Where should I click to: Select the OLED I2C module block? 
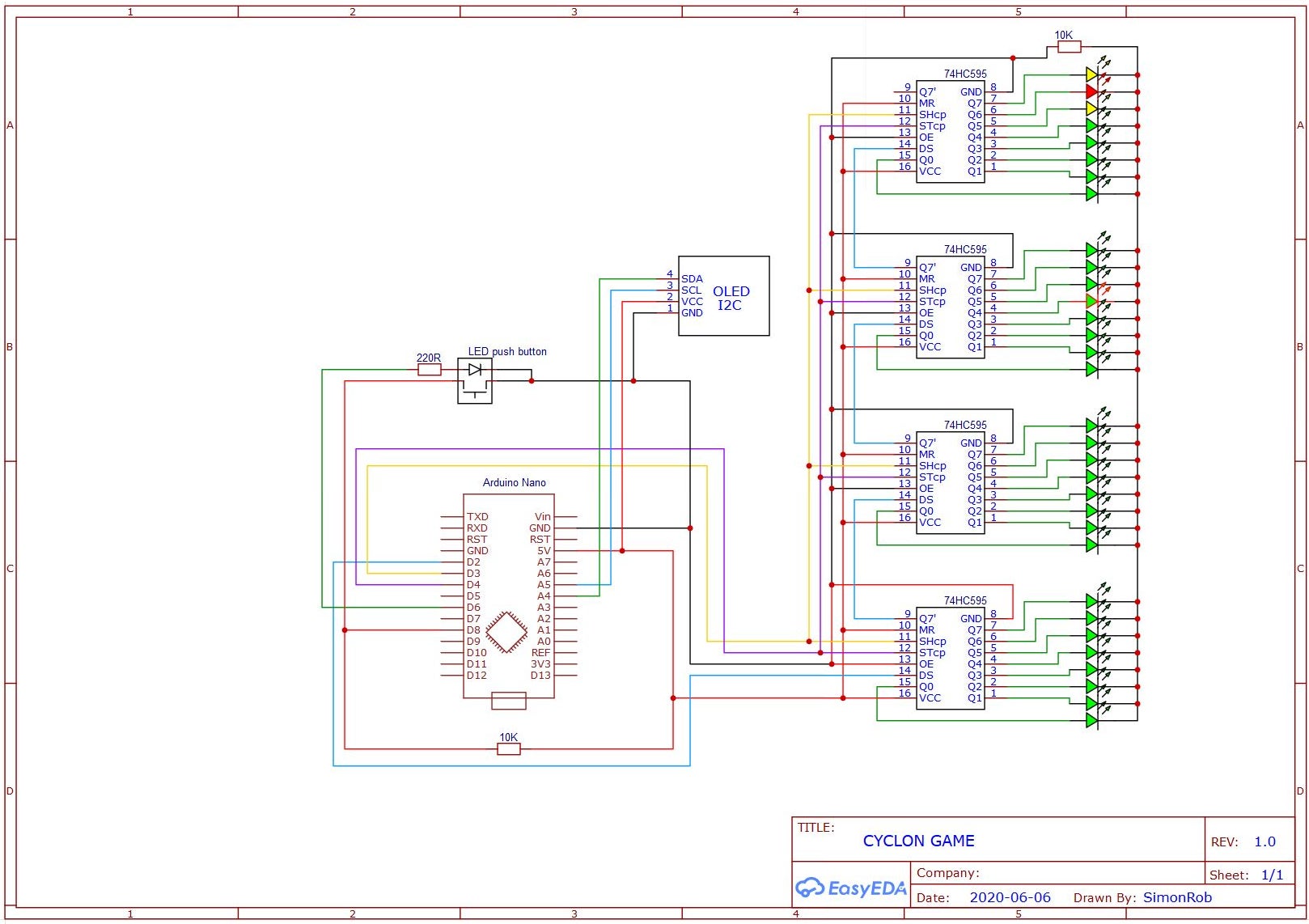[724, 296]
